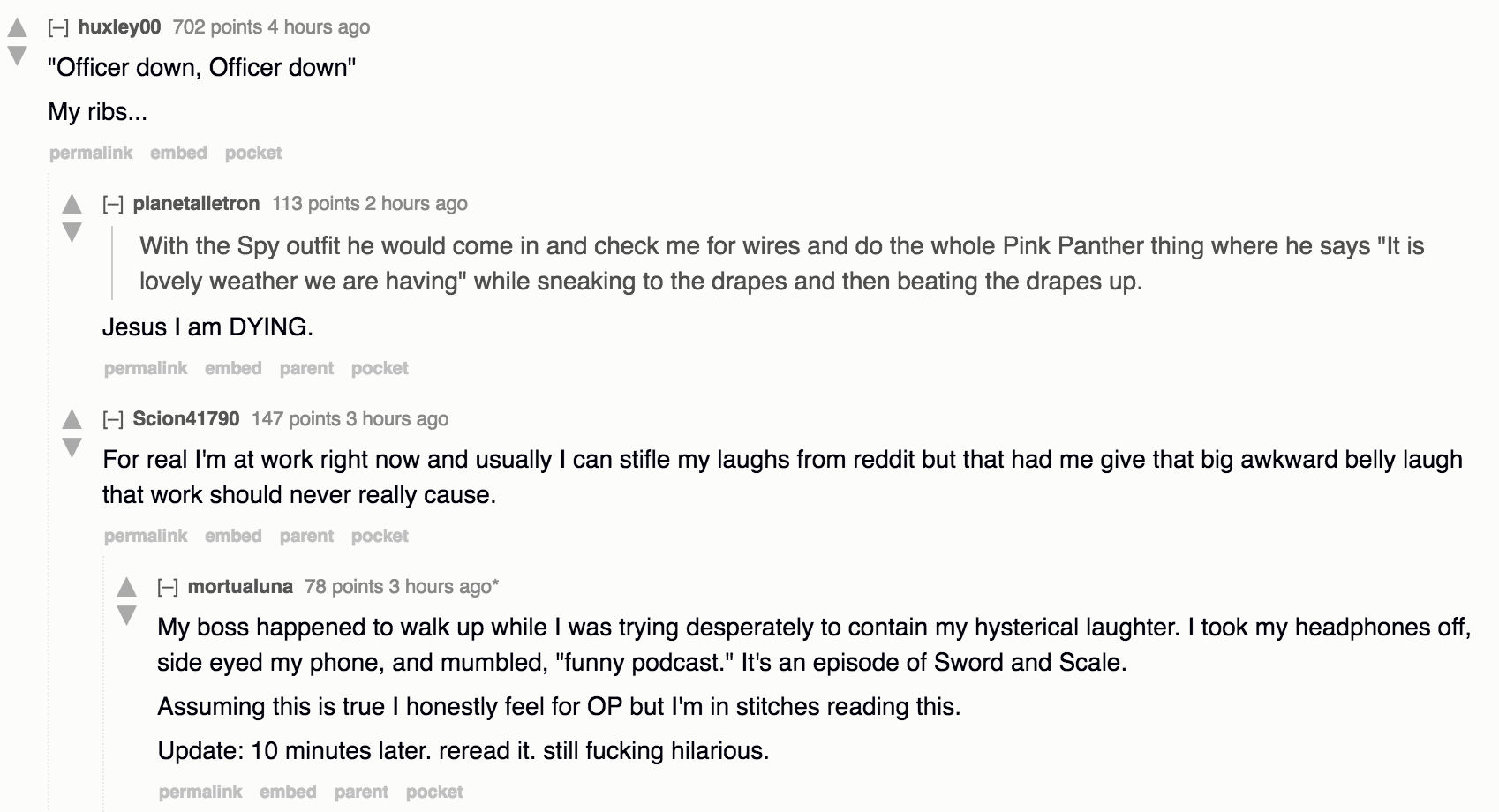Upvote planetalletron's comment
This screenshot has width=1499, height=812.
(x=72, y=205)
